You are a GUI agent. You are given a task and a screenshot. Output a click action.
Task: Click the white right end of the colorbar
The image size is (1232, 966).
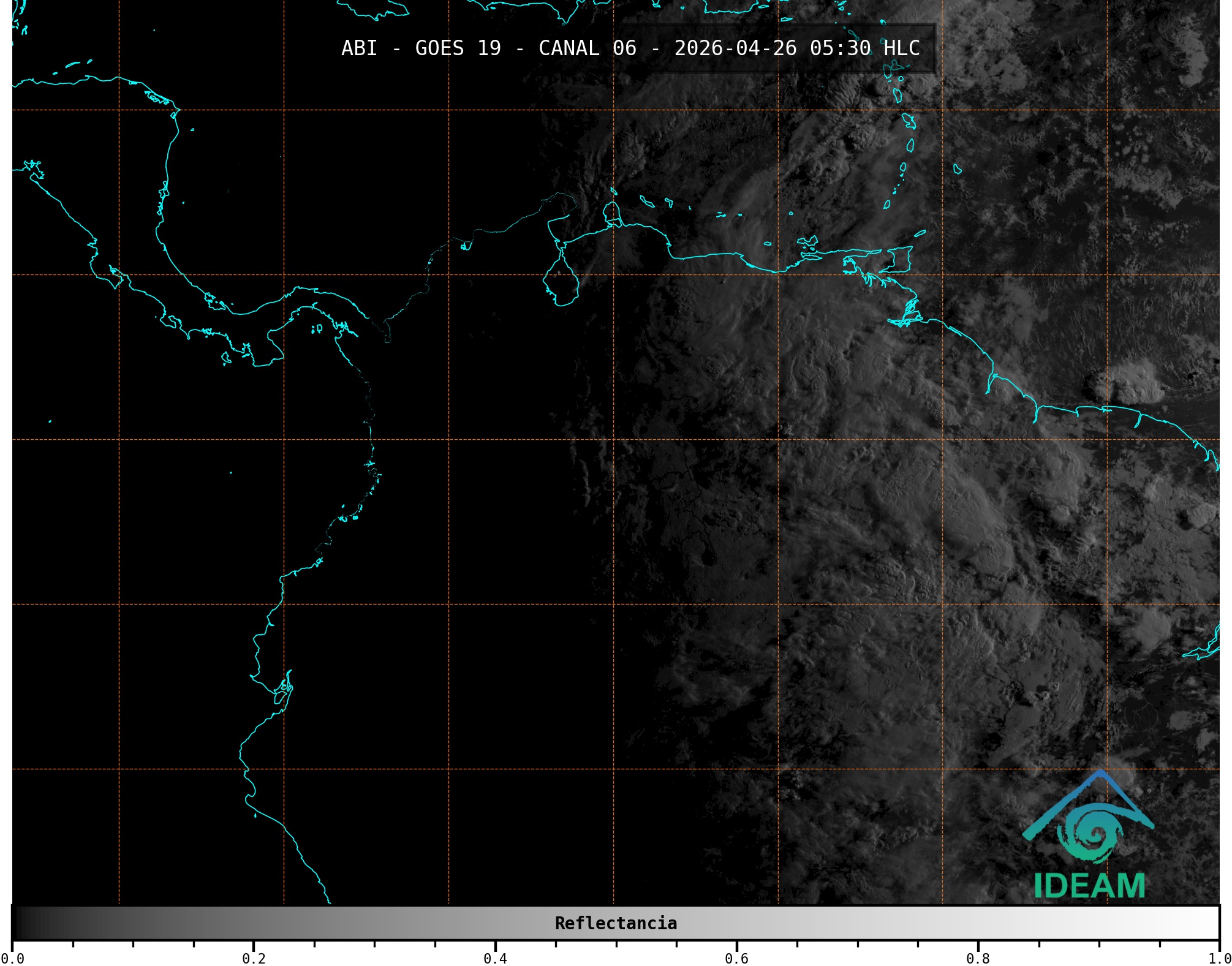1212,923
